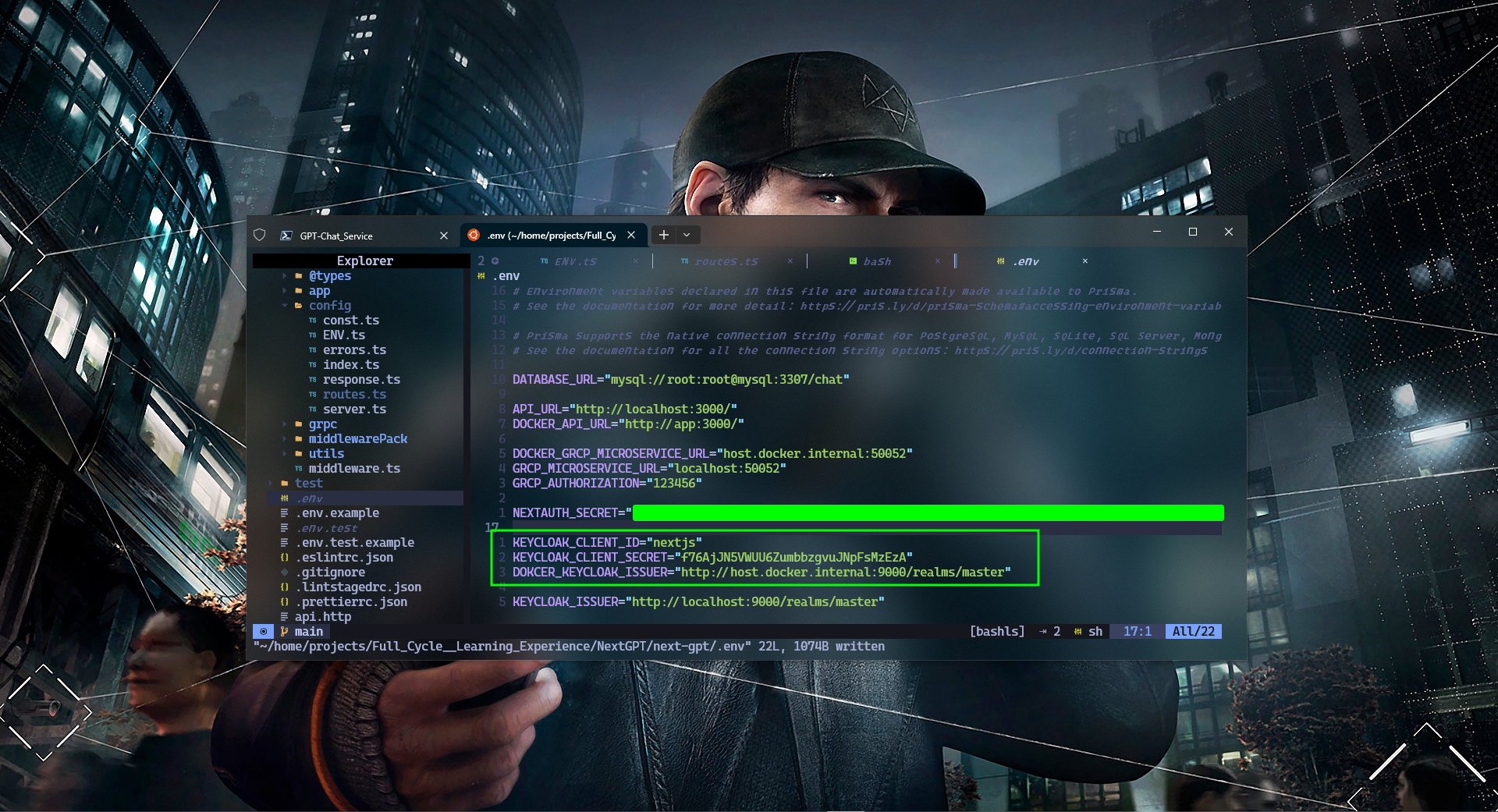Click the test folder icon
Screen dimensions: 1498x812
(285, 484)
